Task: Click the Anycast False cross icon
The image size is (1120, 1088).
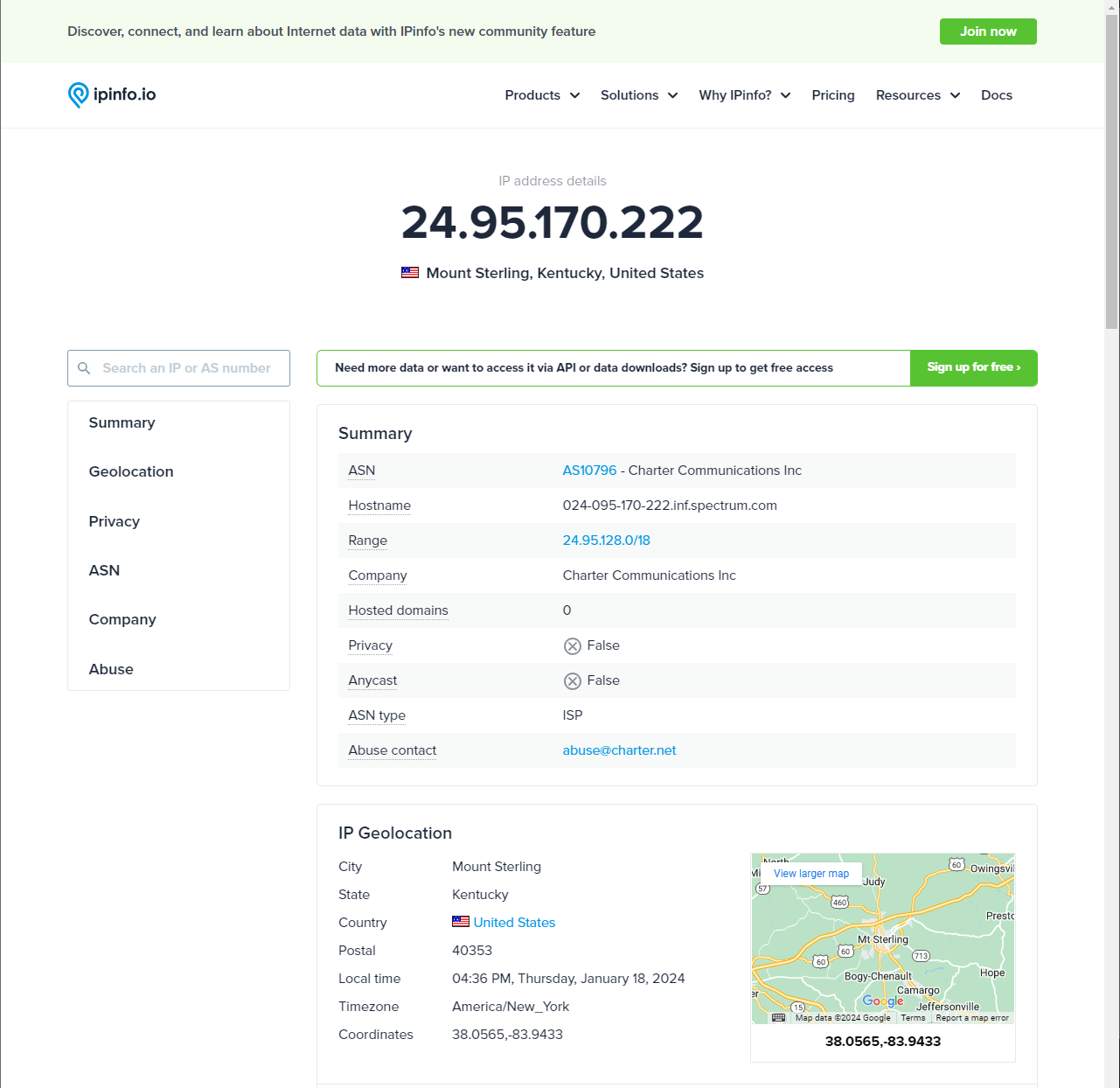Action: tap(573, 680)
